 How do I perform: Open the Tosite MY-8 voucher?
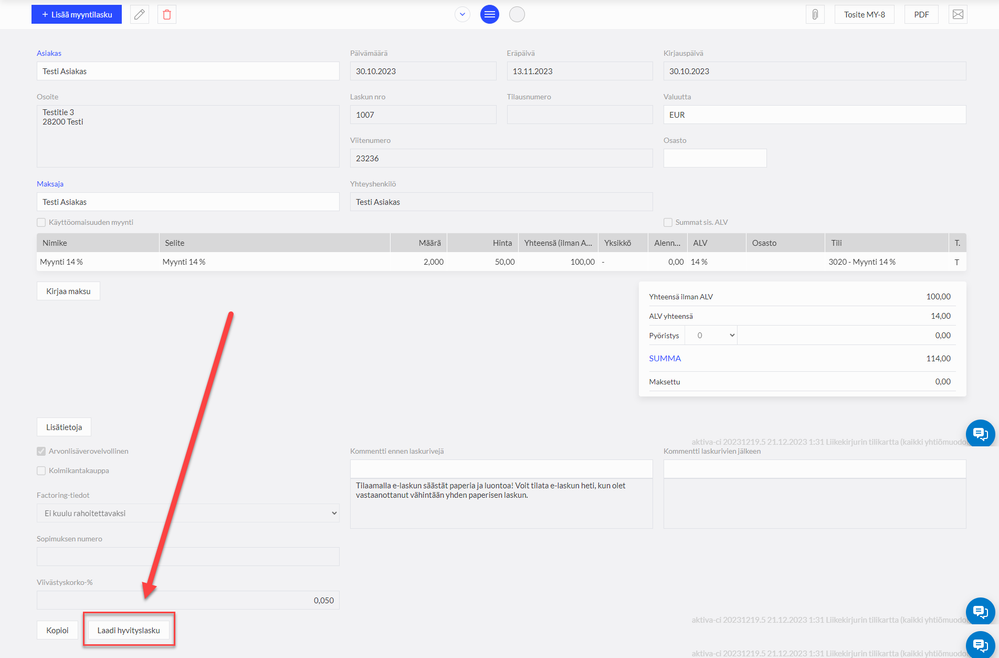point(865,14)
